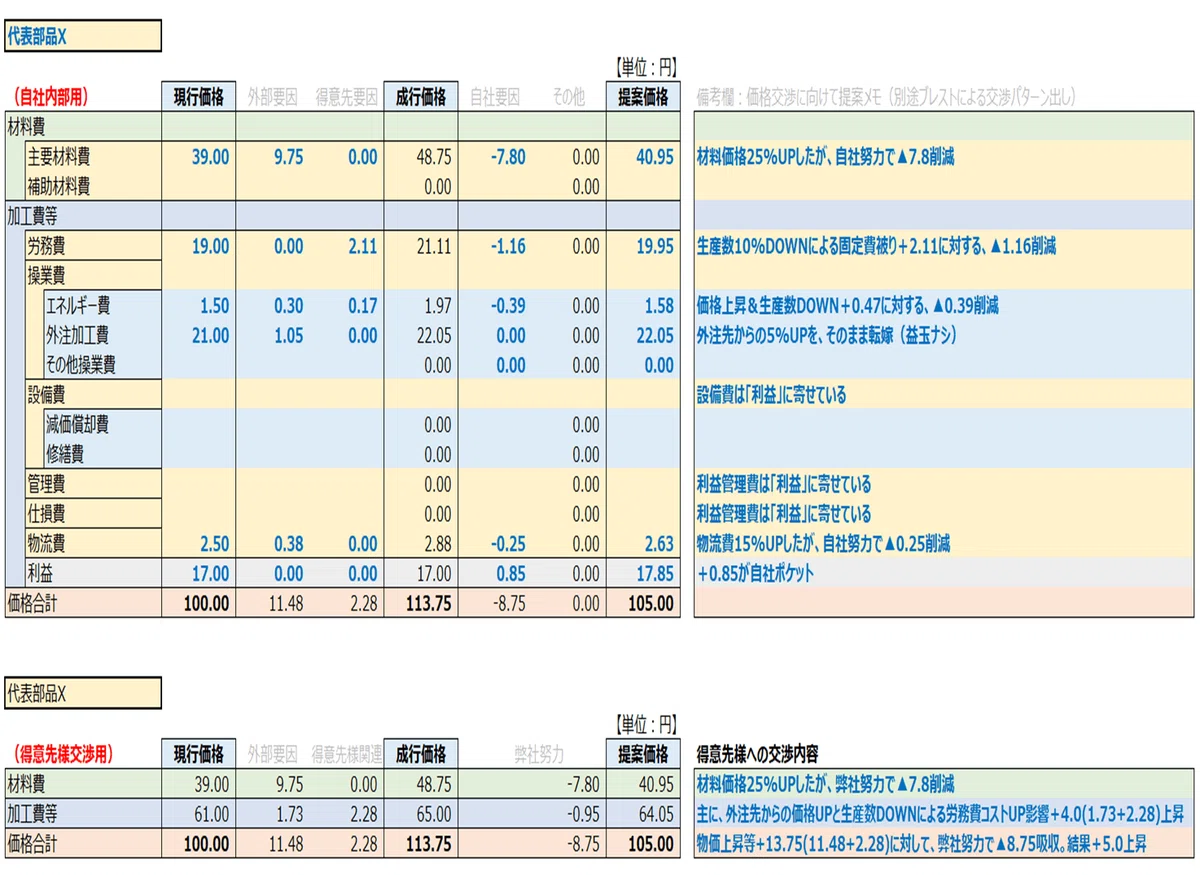The height and width of the screenshot is (875, 1200).
Task: Select the 仕損費 row label
Action: (x=93, y=514)
